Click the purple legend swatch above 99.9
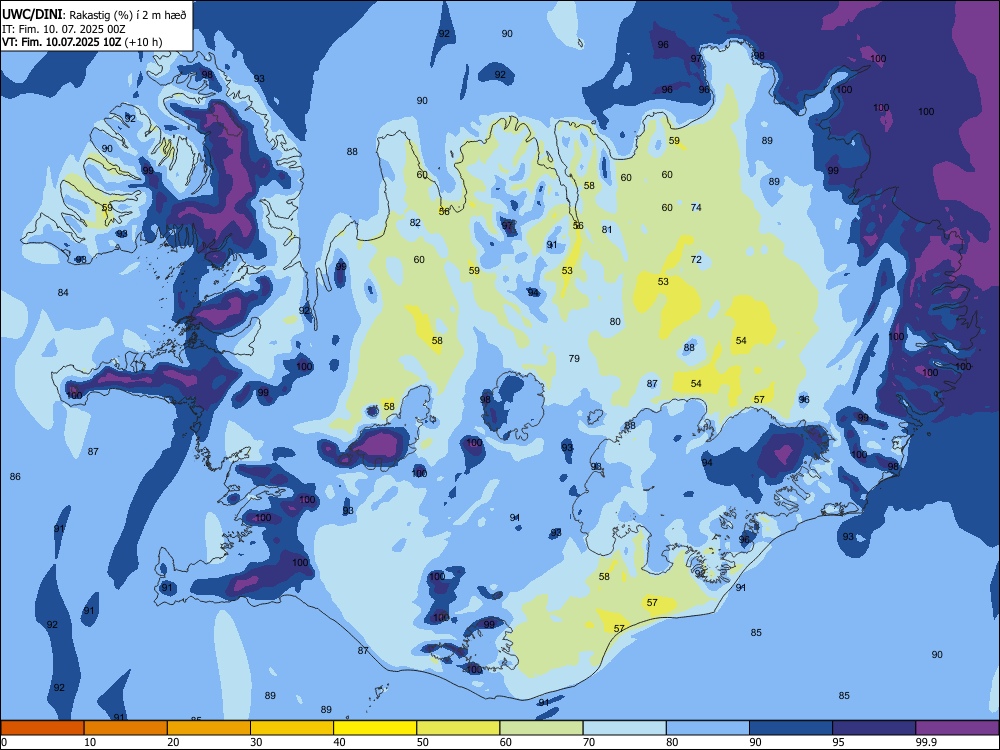Image resolution: width=1000 pixels, height=750 pixels. click(x=957, y=728)
